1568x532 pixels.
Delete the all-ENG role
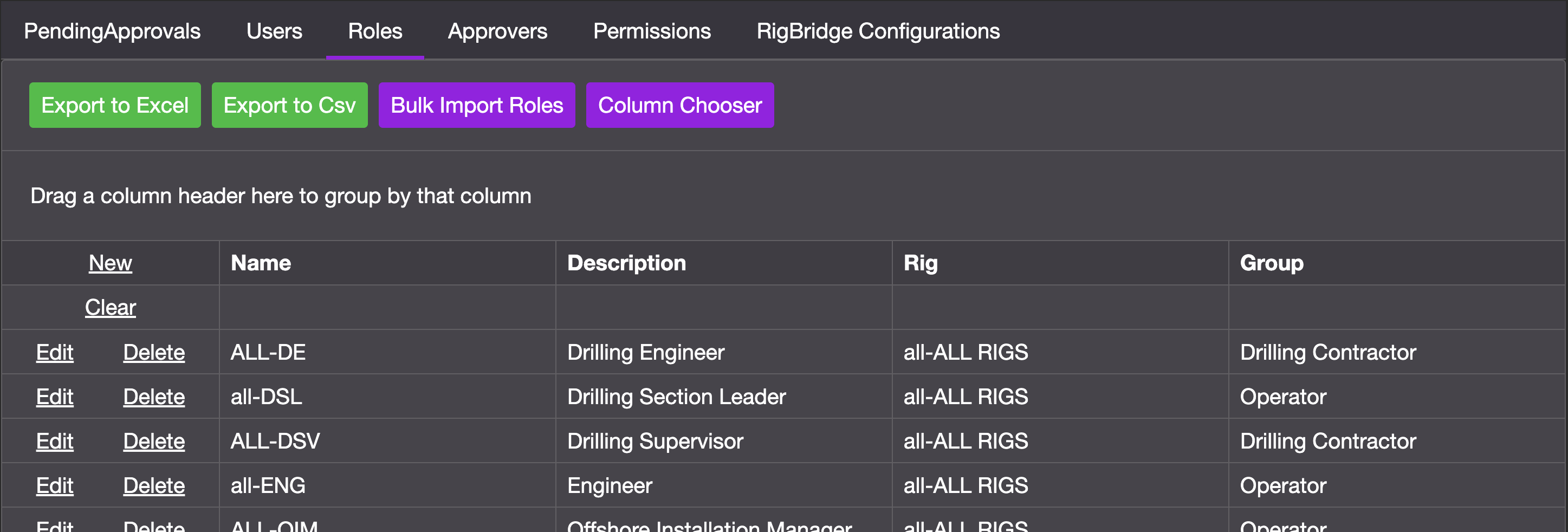tap(154, 485)
